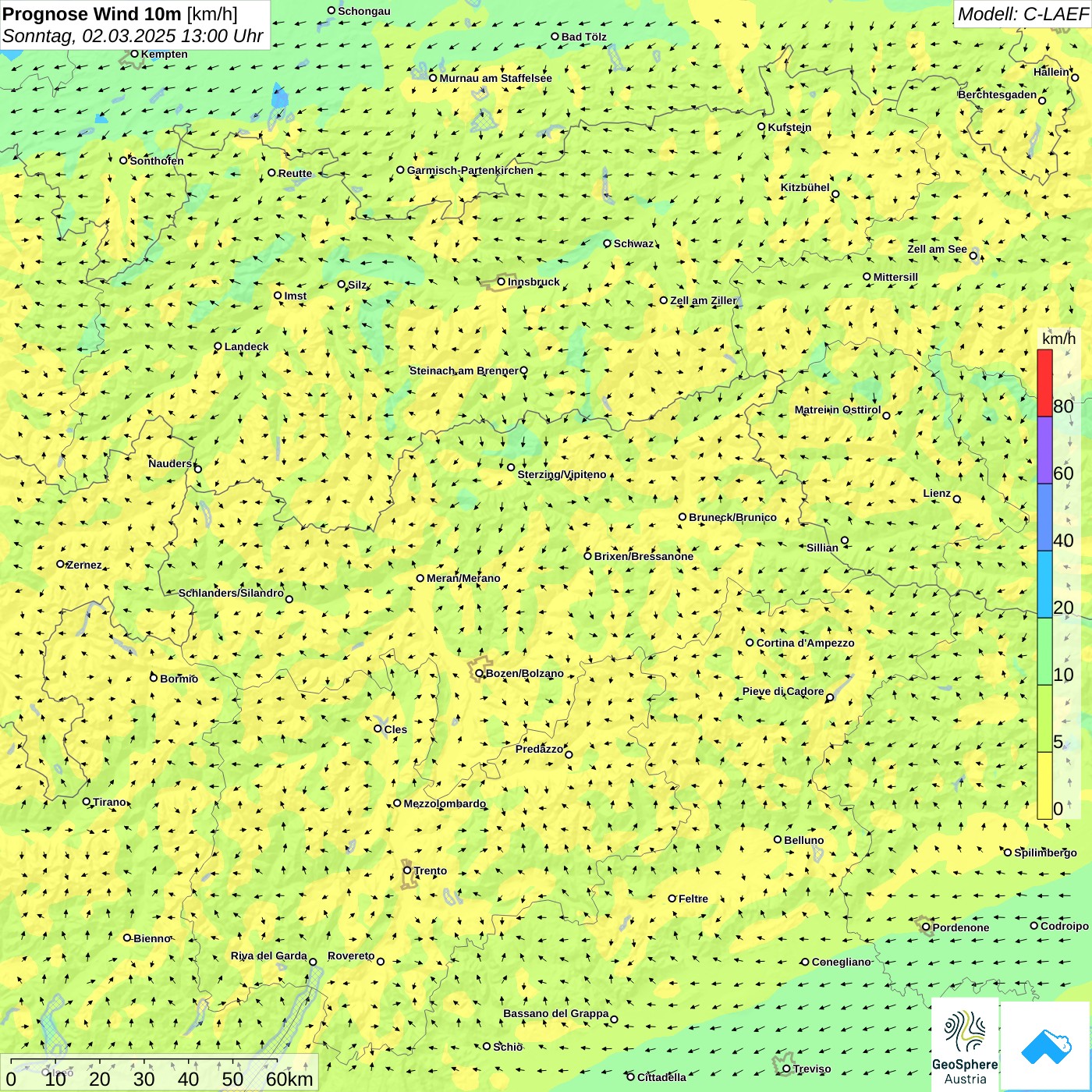
Task: Click the Sonthofen label
Action: [157, 161]
